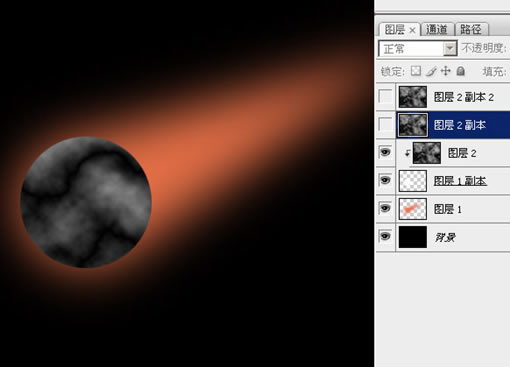
Task: Click the lock transparent pixels icon
Action: coord(416,71)
